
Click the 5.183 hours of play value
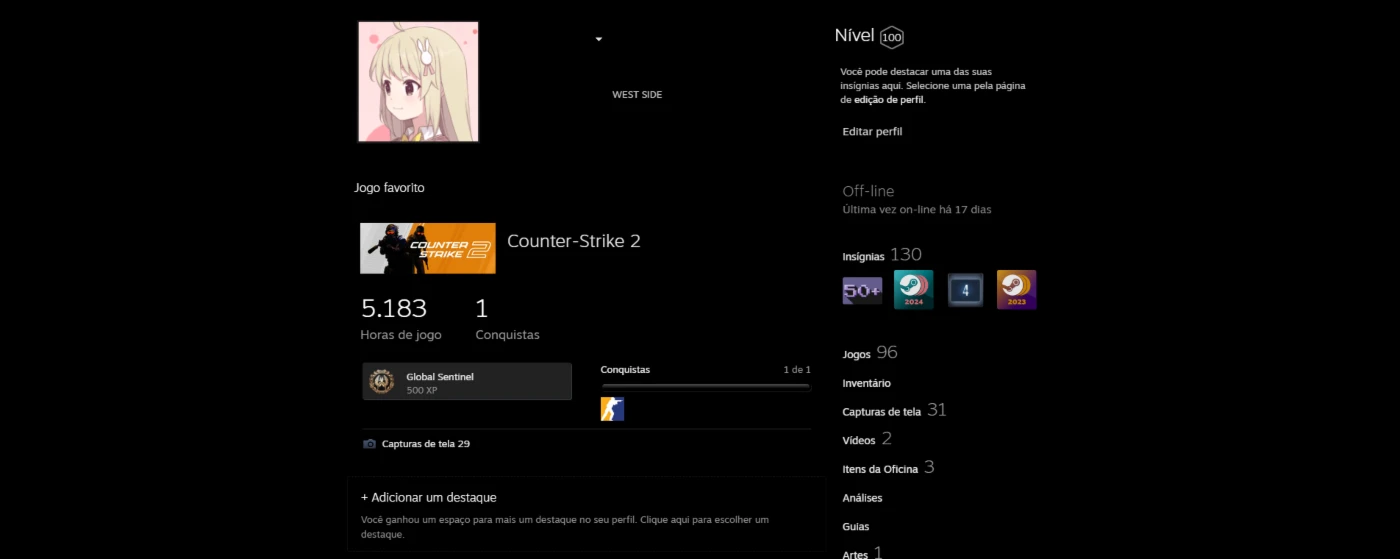[x=394, y=308]
